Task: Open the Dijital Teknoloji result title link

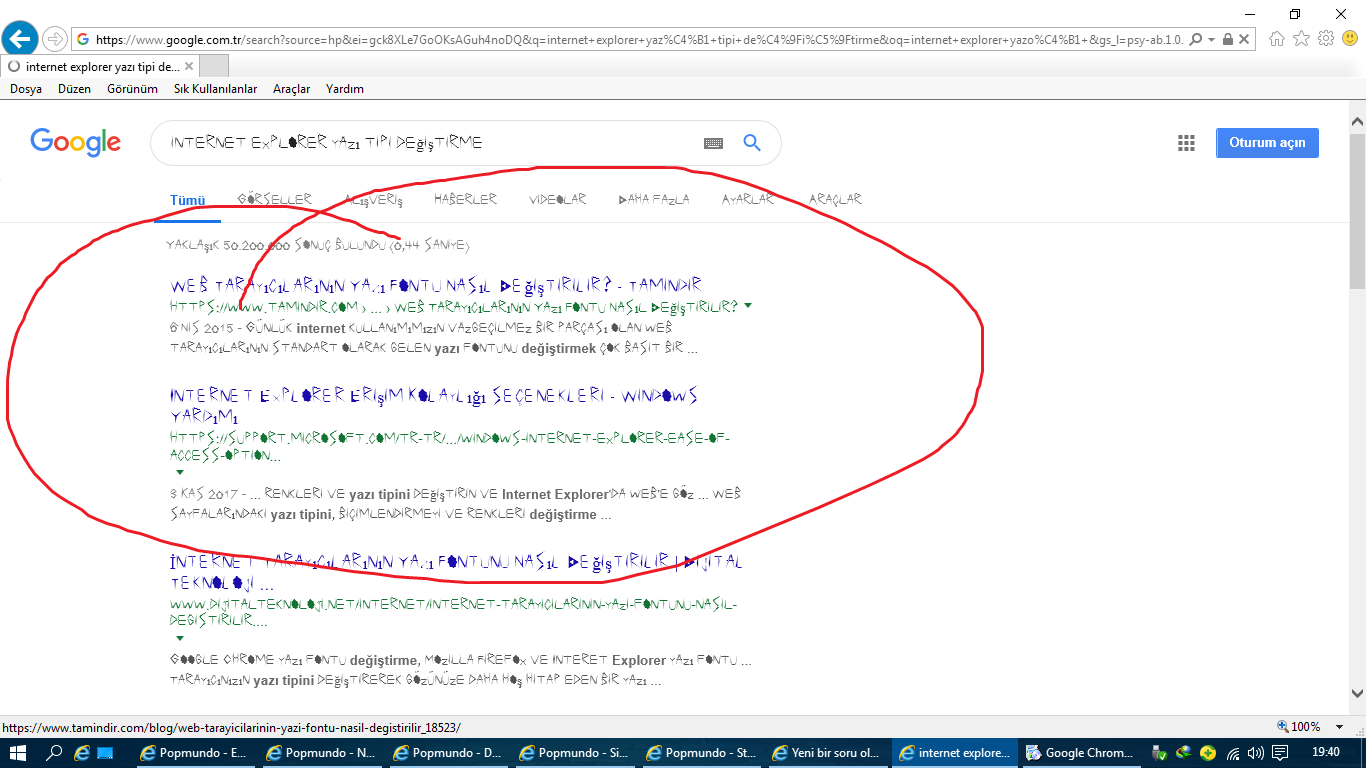Action: (x=456, y=573)
